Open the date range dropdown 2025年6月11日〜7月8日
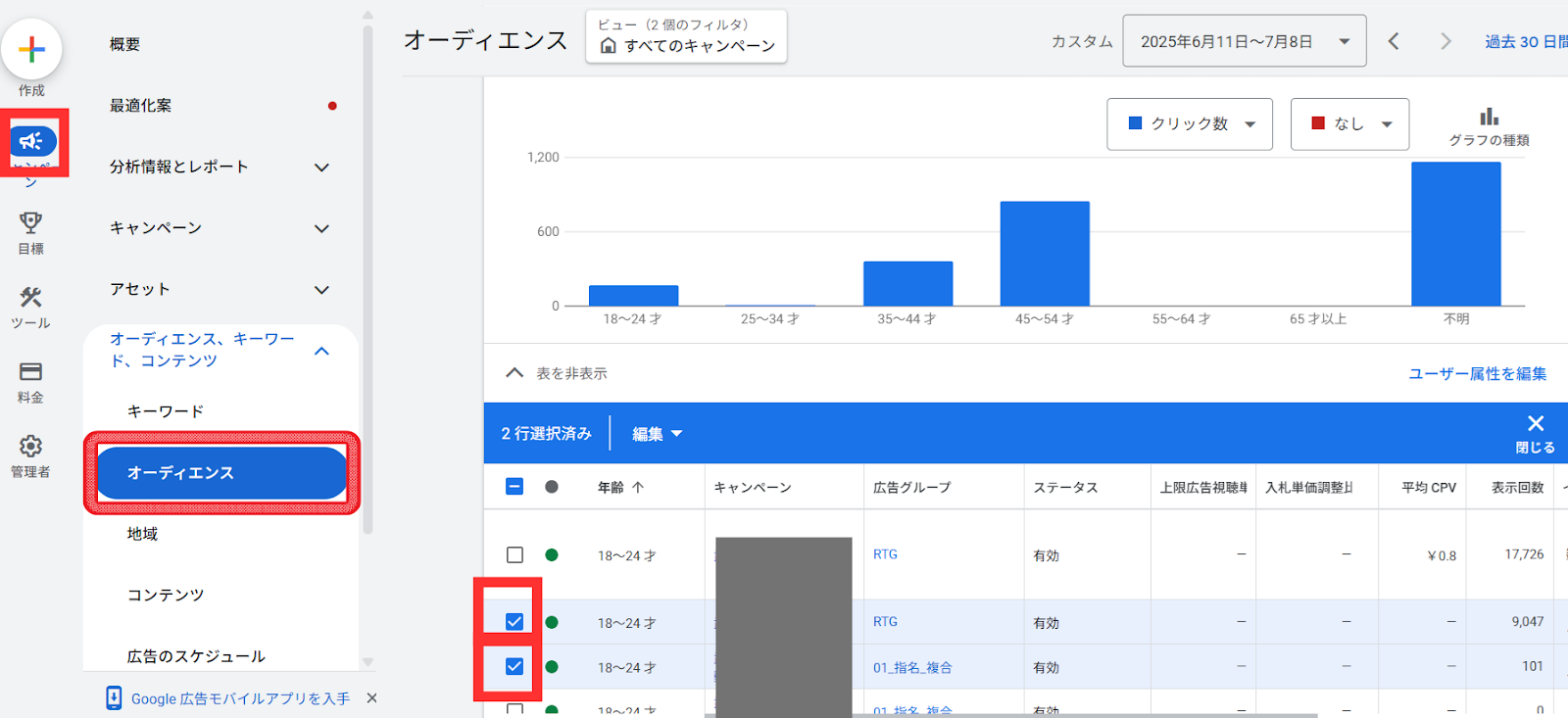The image size is (1568, 718). (x=1245, y=41)
